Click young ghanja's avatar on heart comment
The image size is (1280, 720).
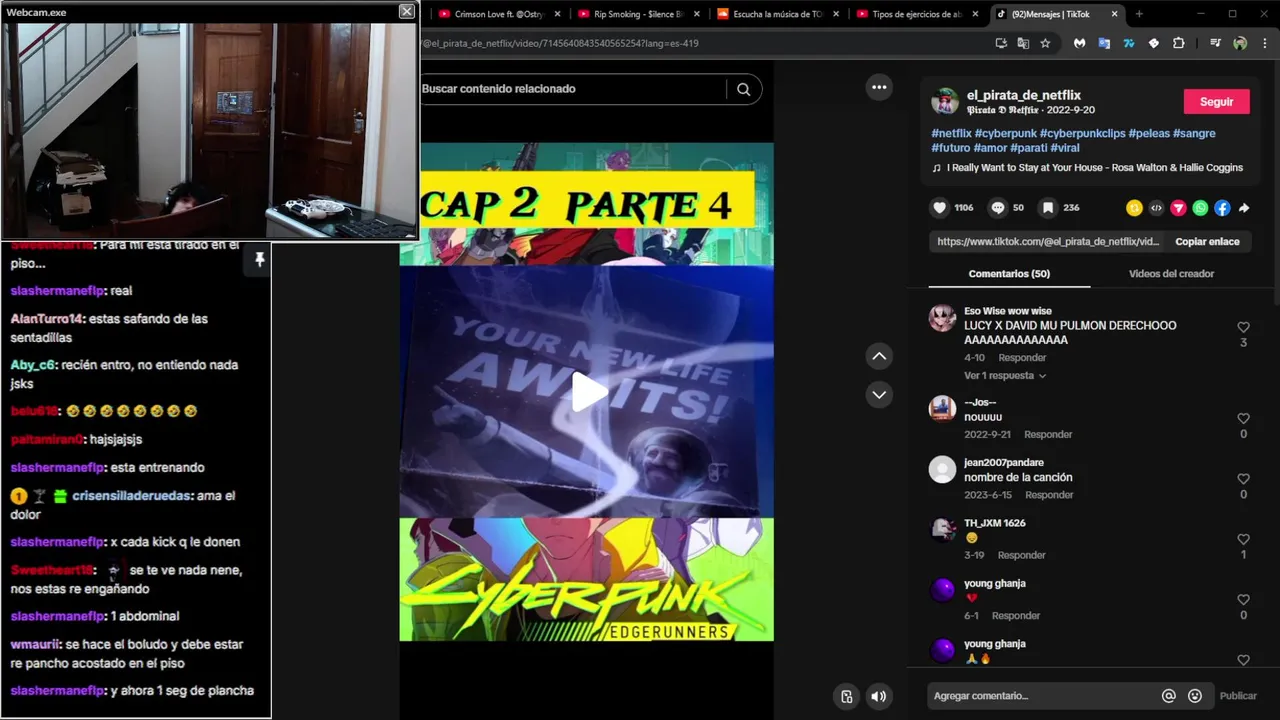pos(943,590)
